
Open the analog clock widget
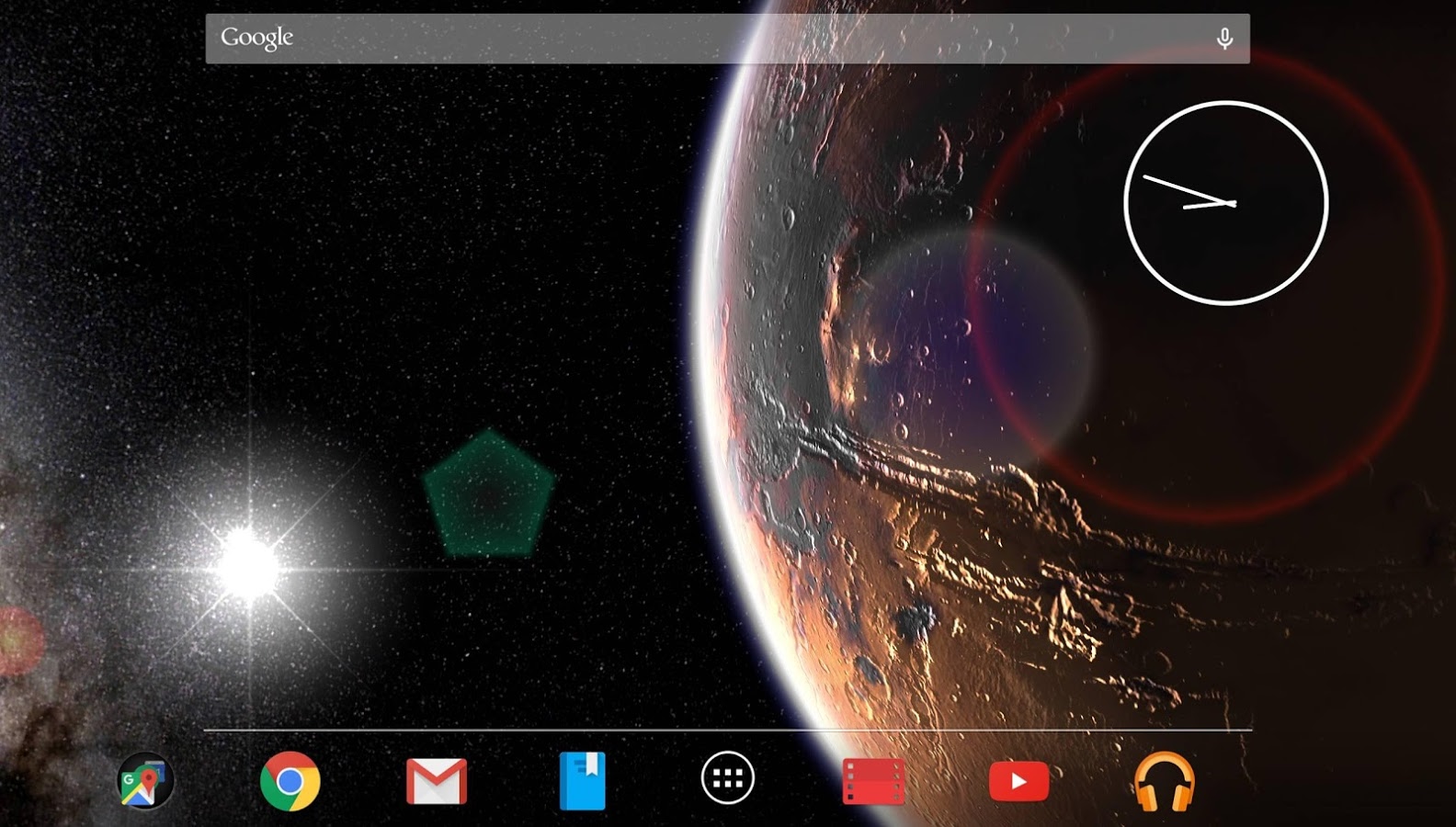[x=1226, y=202]
